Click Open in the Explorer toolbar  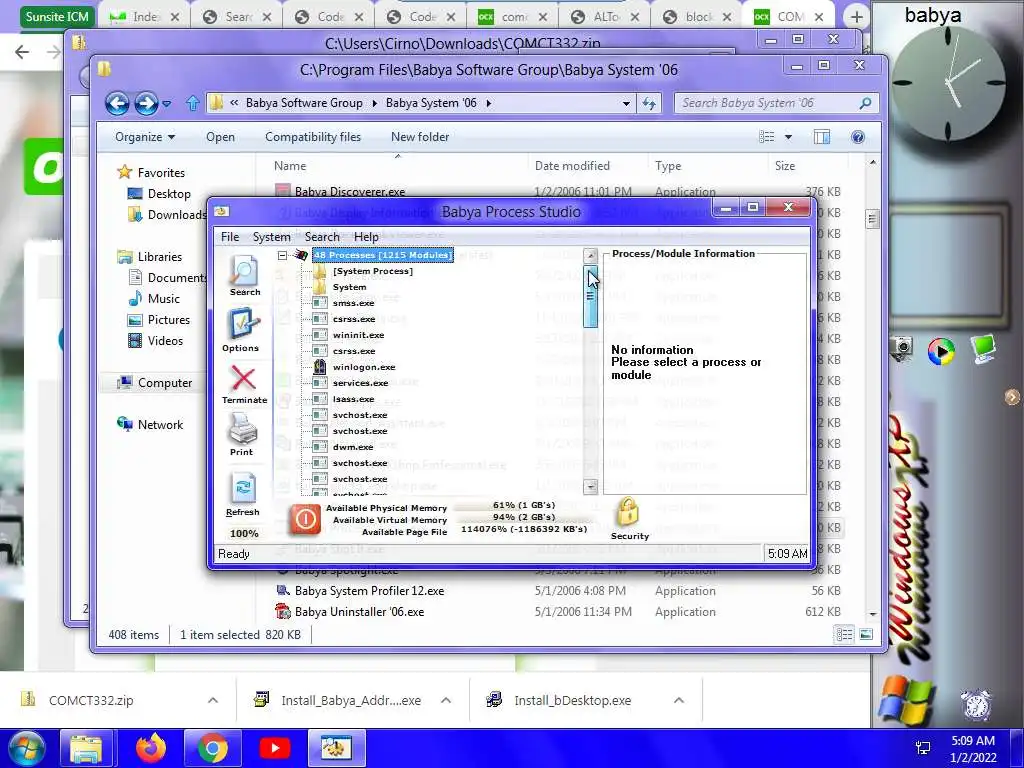click(x=220, y=137)
